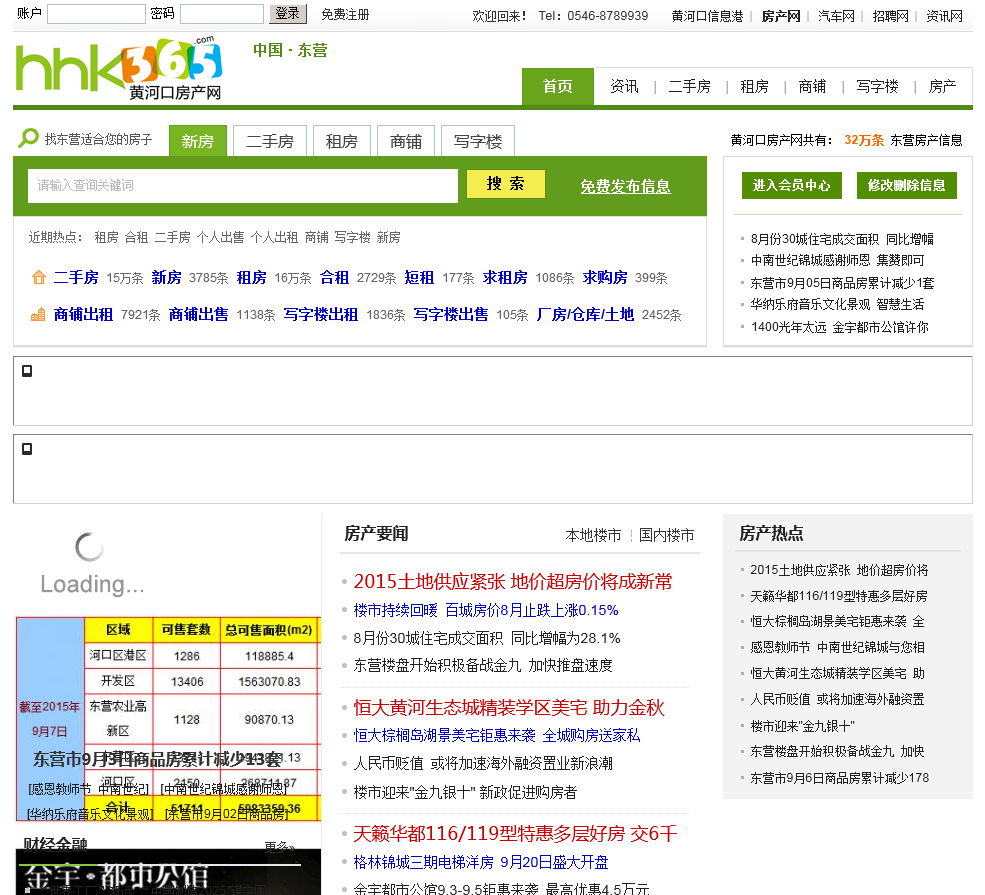Open 黄河口信息港 top link

tap(707, 16)
